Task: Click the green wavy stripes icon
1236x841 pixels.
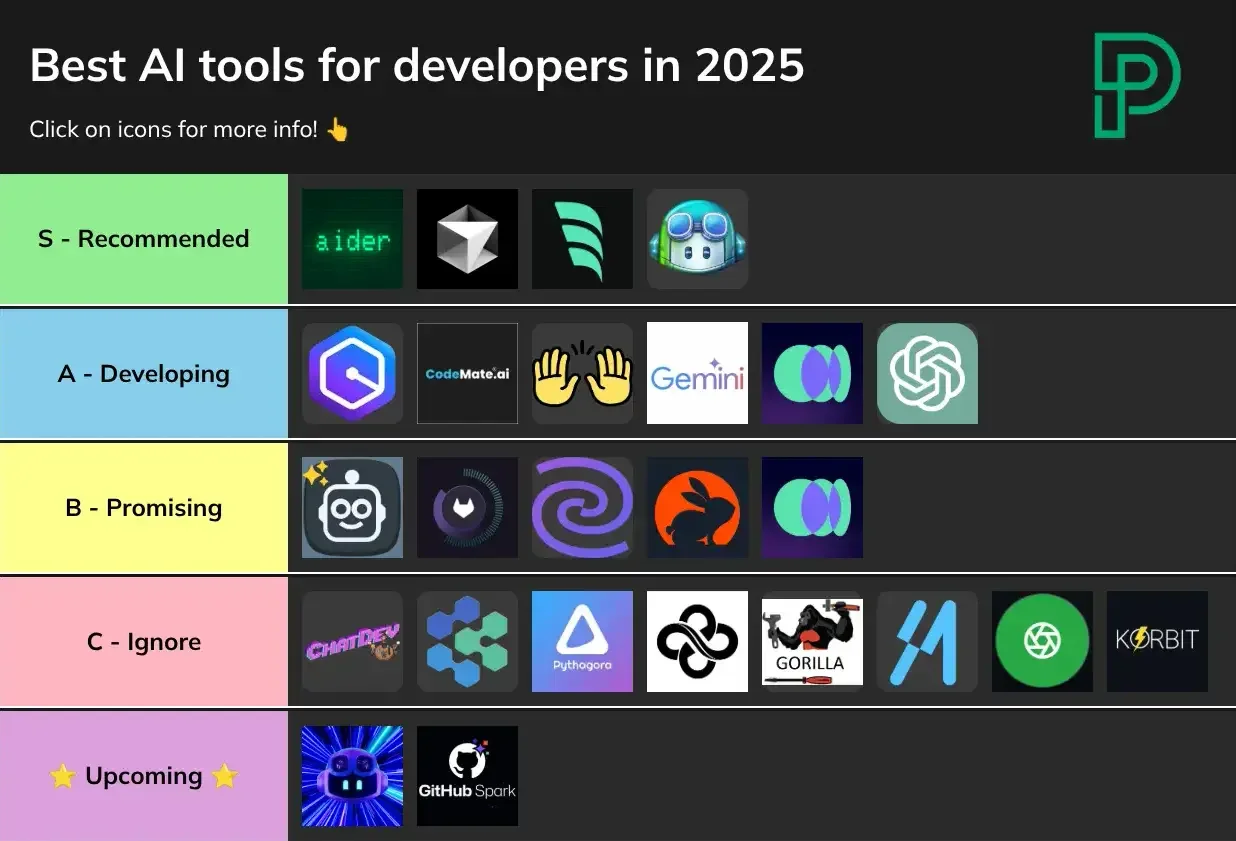Action: point(582,239)
